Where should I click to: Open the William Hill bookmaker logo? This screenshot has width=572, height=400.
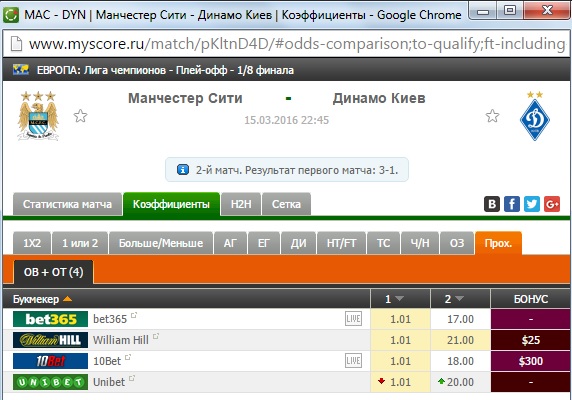[50, 340]
